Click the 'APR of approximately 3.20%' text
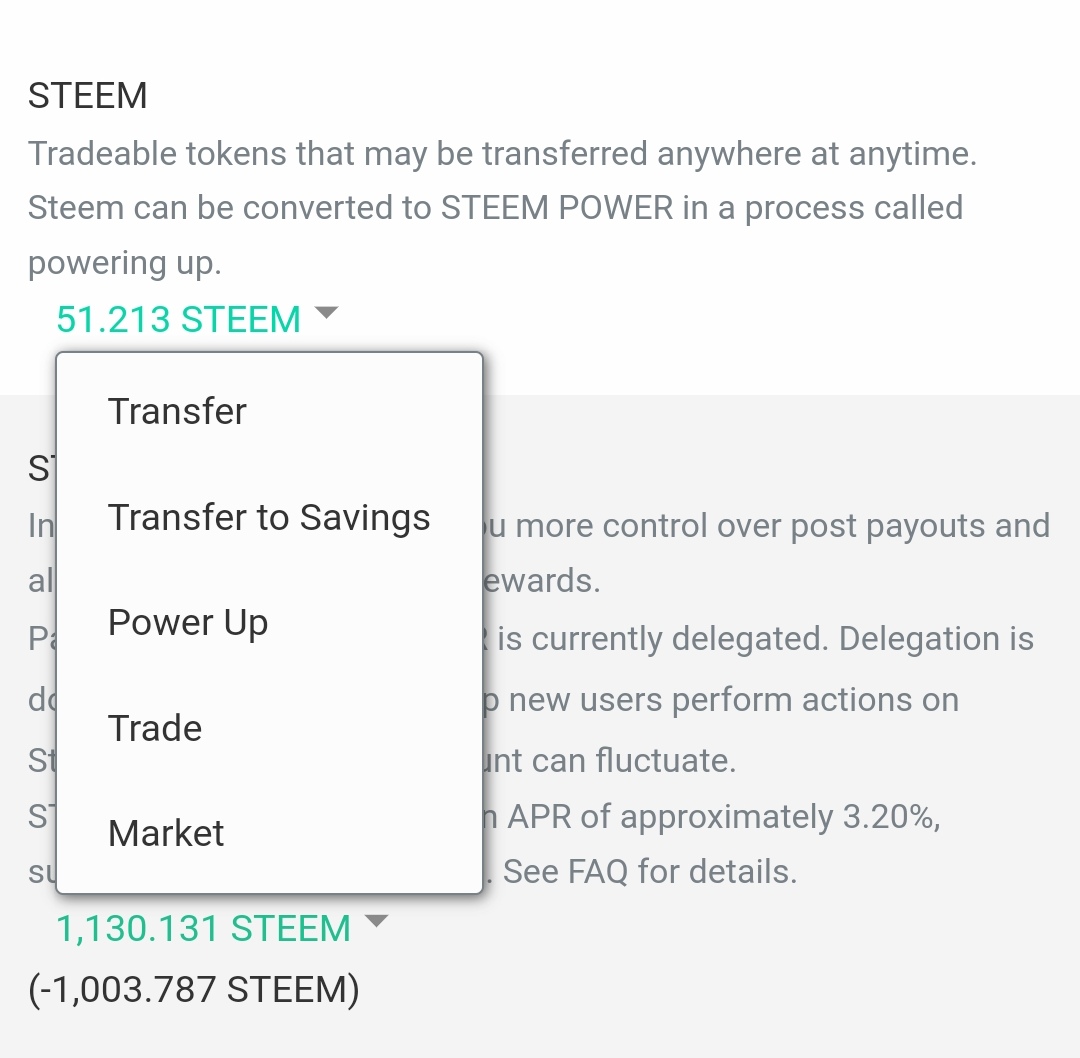 (x=724, y=817)
